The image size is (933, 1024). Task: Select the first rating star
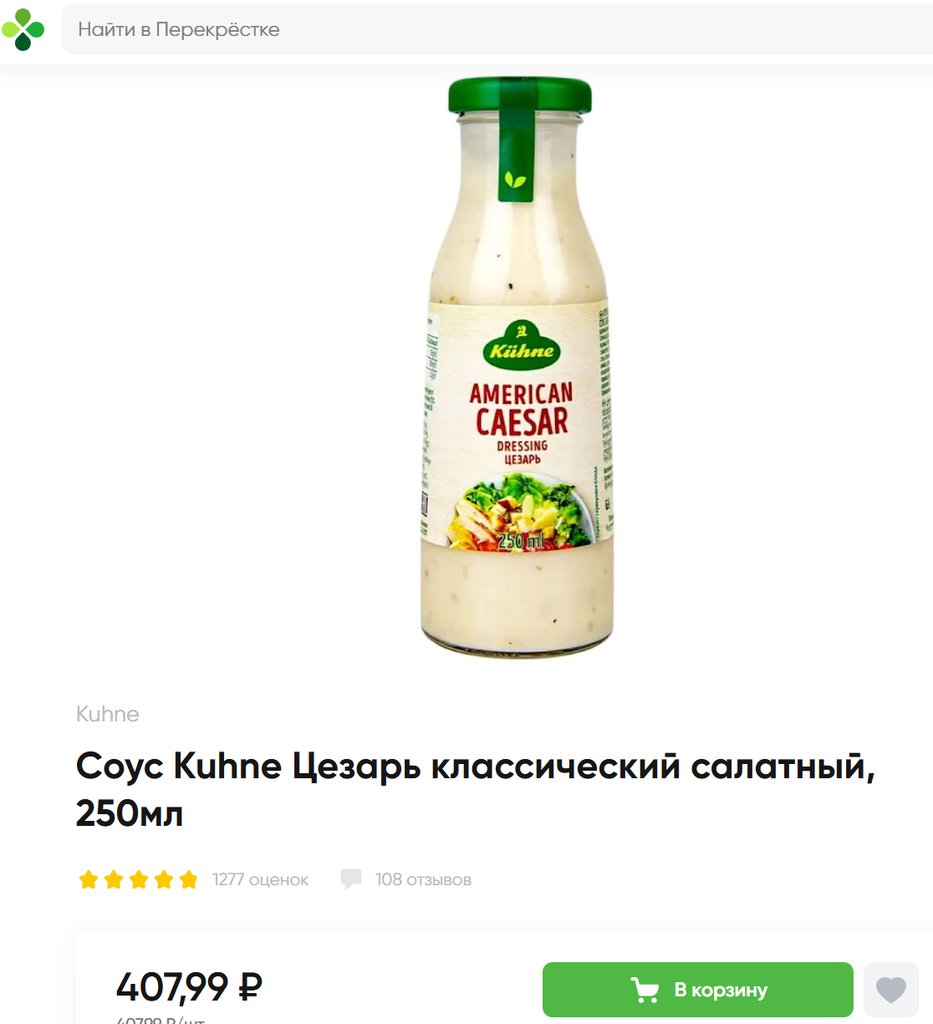[x=88, y=880]
